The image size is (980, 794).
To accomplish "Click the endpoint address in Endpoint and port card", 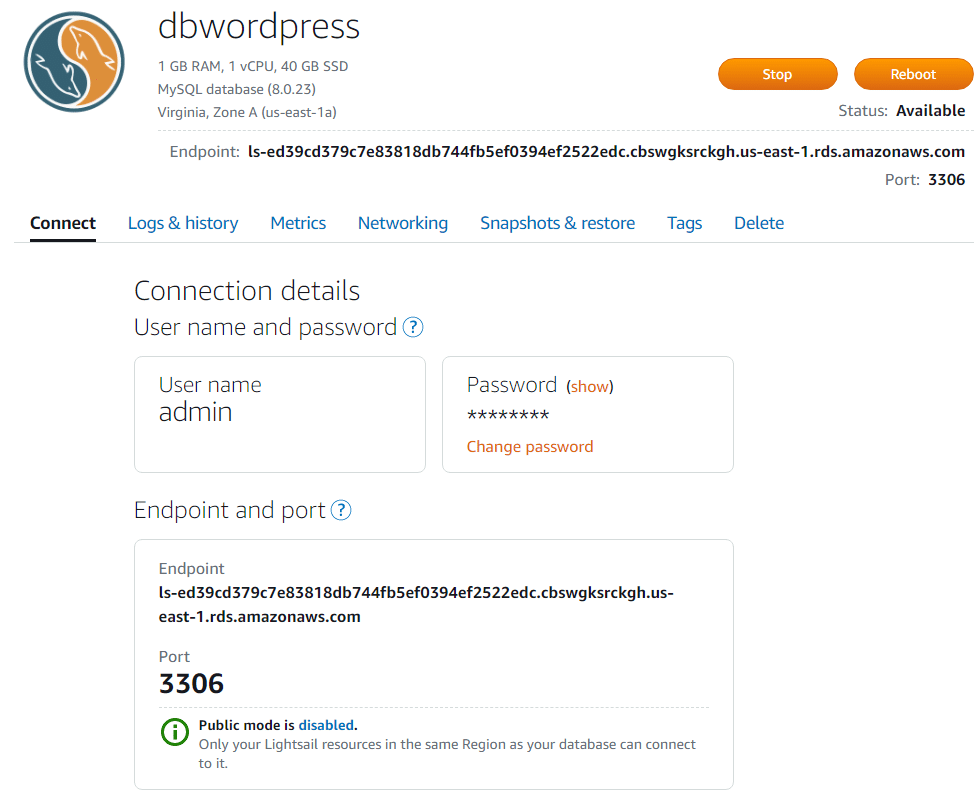I will point(416,605).
